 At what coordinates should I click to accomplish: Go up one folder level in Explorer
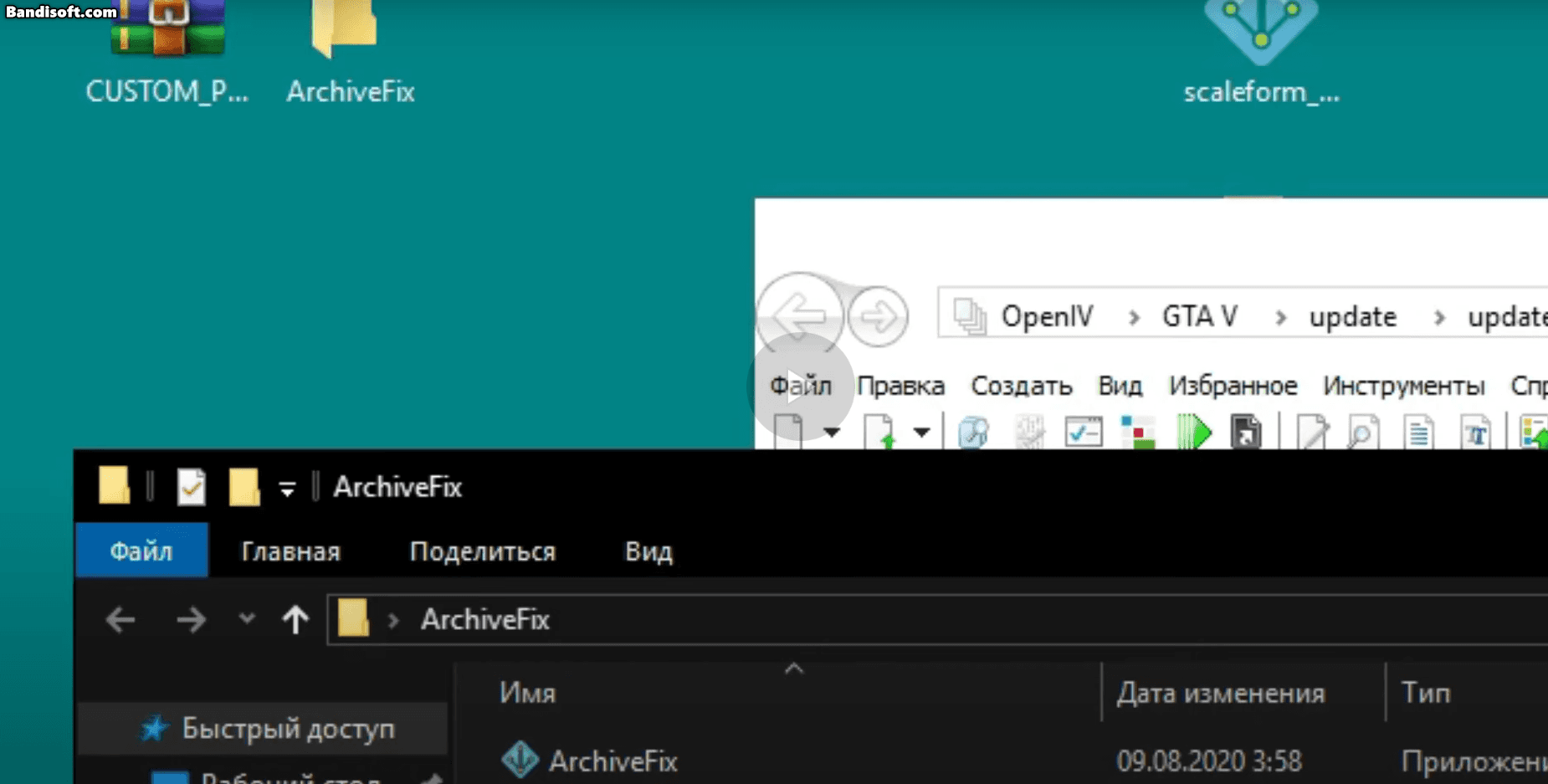(295, 620)
